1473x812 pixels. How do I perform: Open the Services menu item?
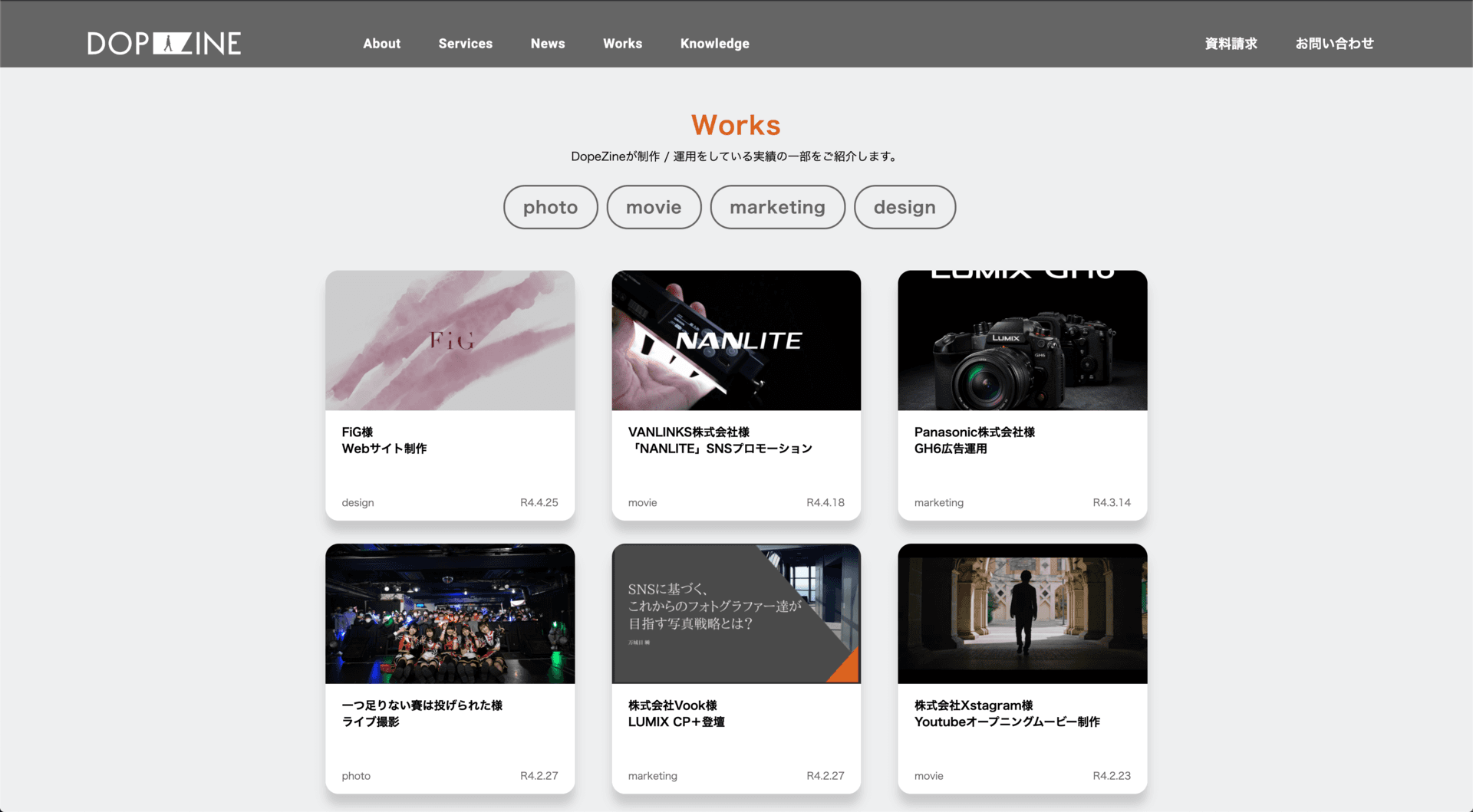click(465, 44)
